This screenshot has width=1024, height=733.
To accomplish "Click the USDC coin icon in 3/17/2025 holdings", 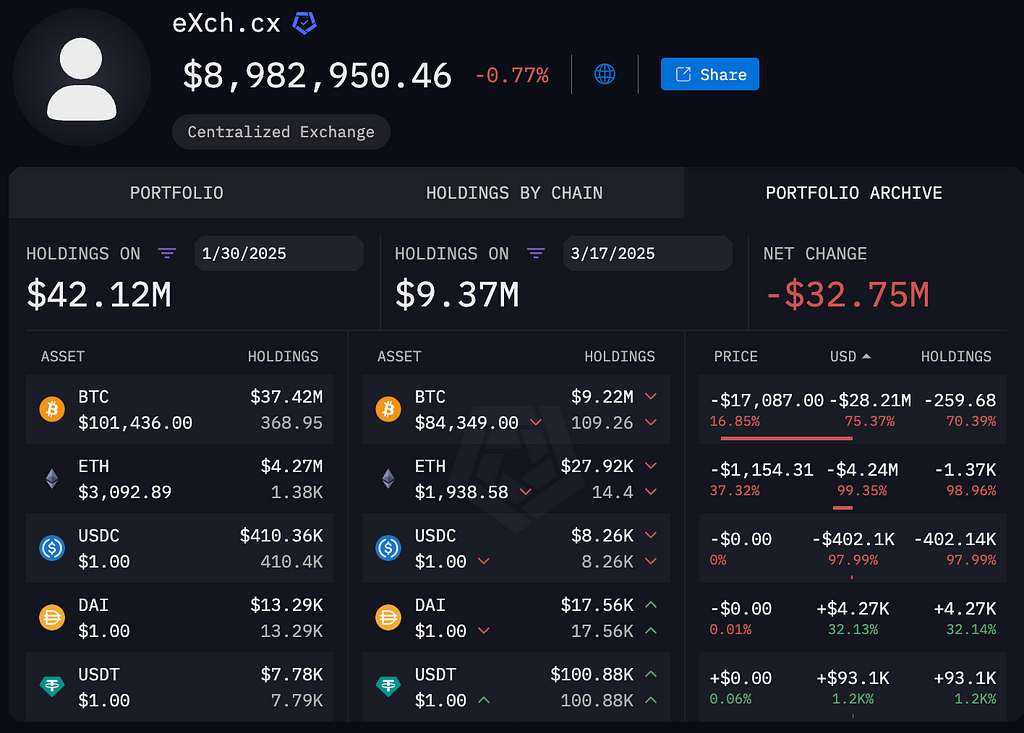I will [389, 548].
